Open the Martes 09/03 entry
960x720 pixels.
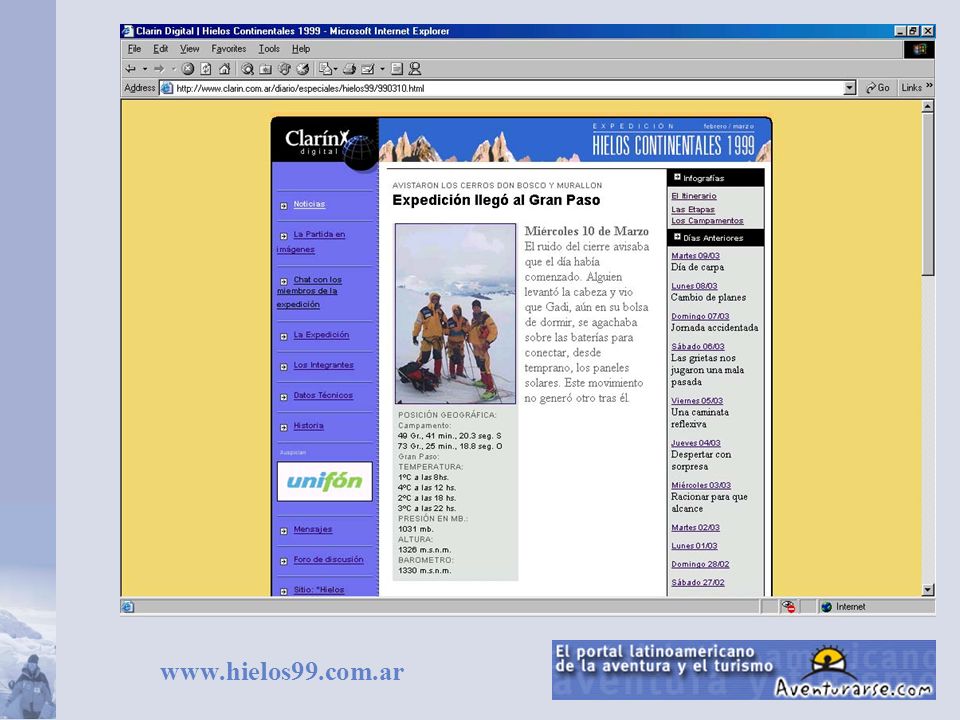695,256
